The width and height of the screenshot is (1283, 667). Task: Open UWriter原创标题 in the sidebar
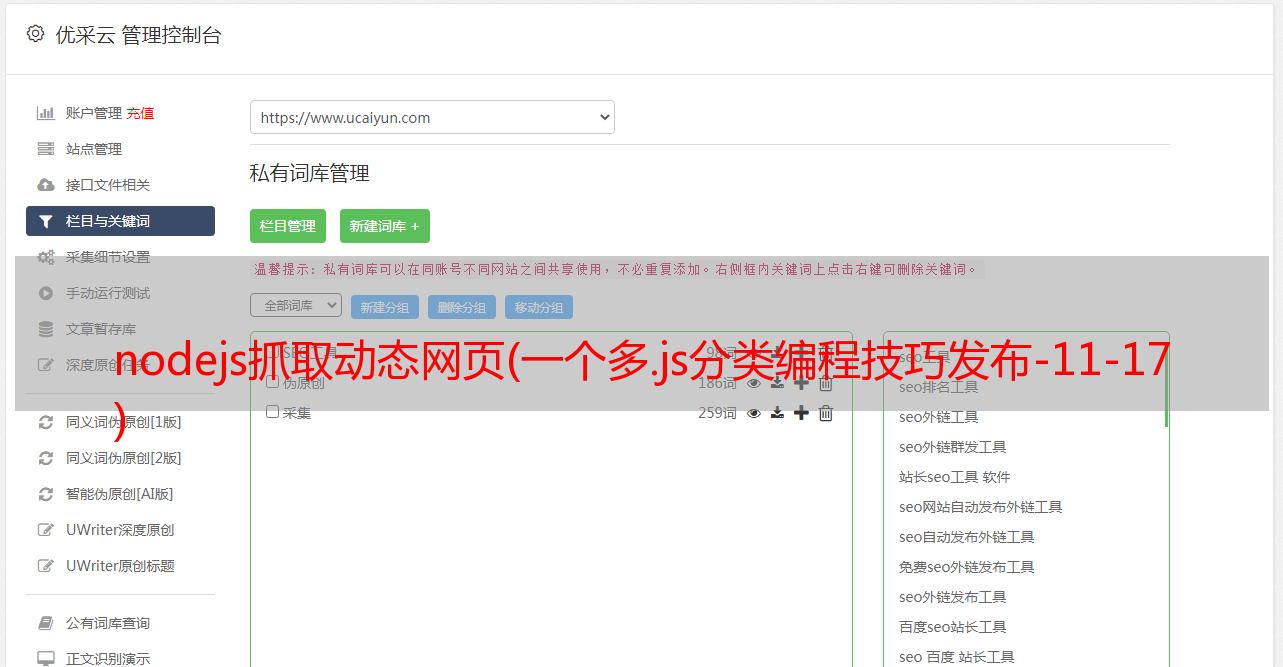tap(120, 566)
